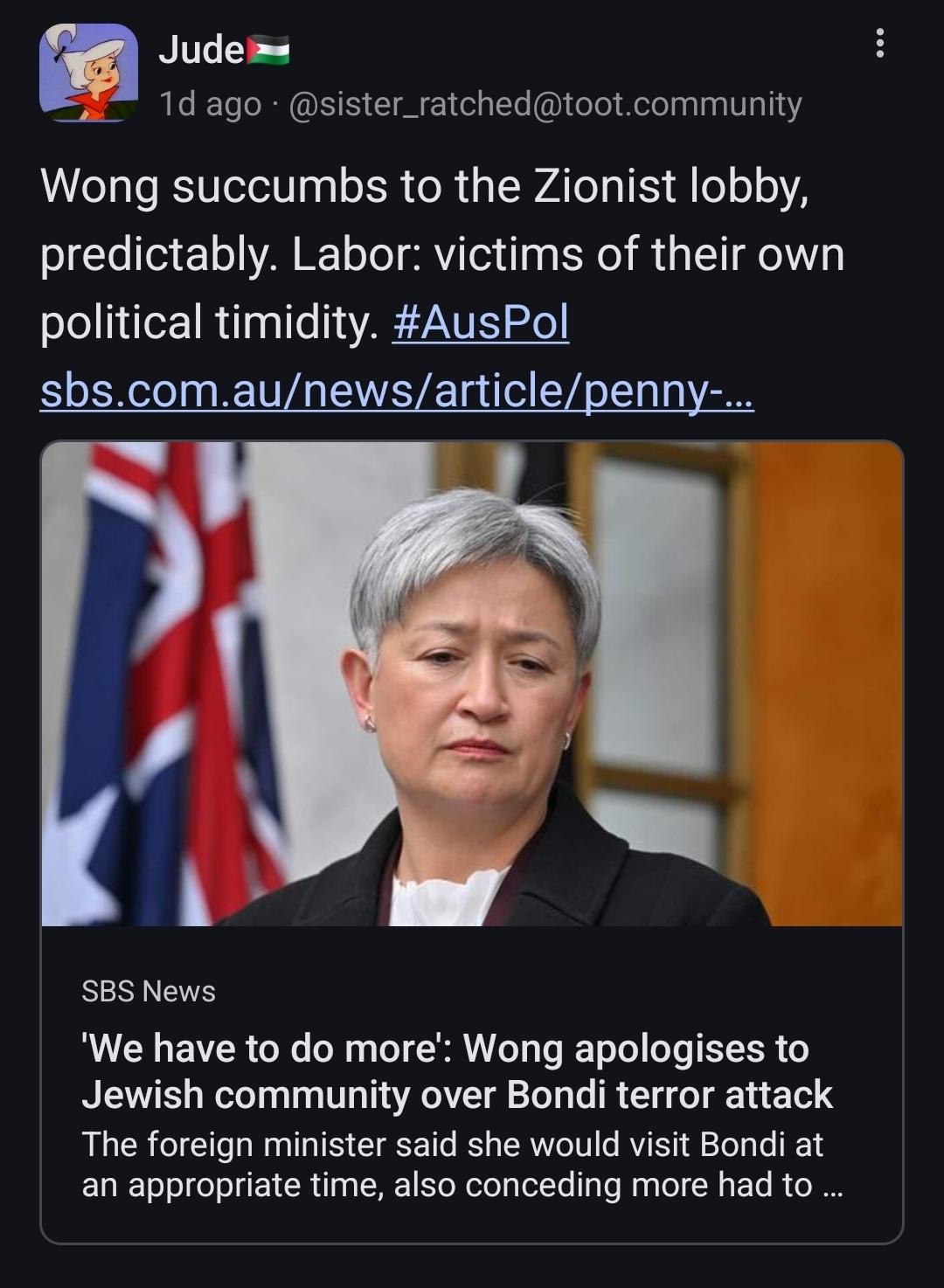944x1288 pixels.
Task: Click the post line "predictably. Labor: victims of their own"
Action: 442,255
